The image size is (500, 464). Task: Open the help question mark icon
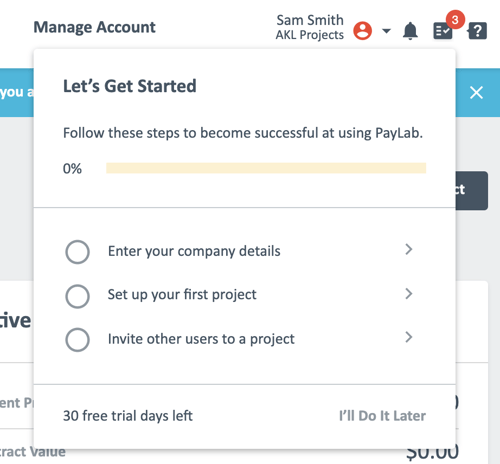coord(477,31)
